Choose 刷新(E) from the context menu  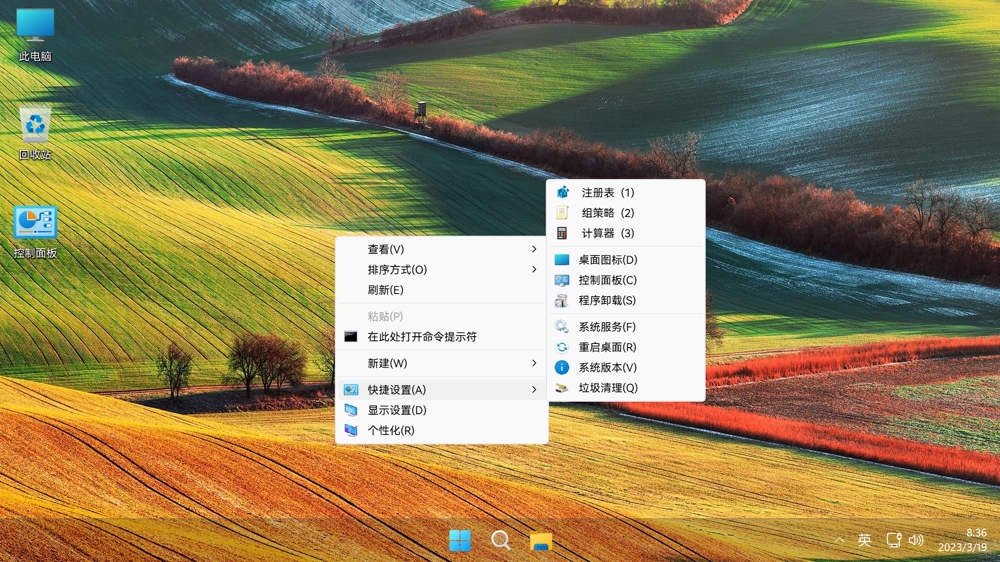[386, 290]
